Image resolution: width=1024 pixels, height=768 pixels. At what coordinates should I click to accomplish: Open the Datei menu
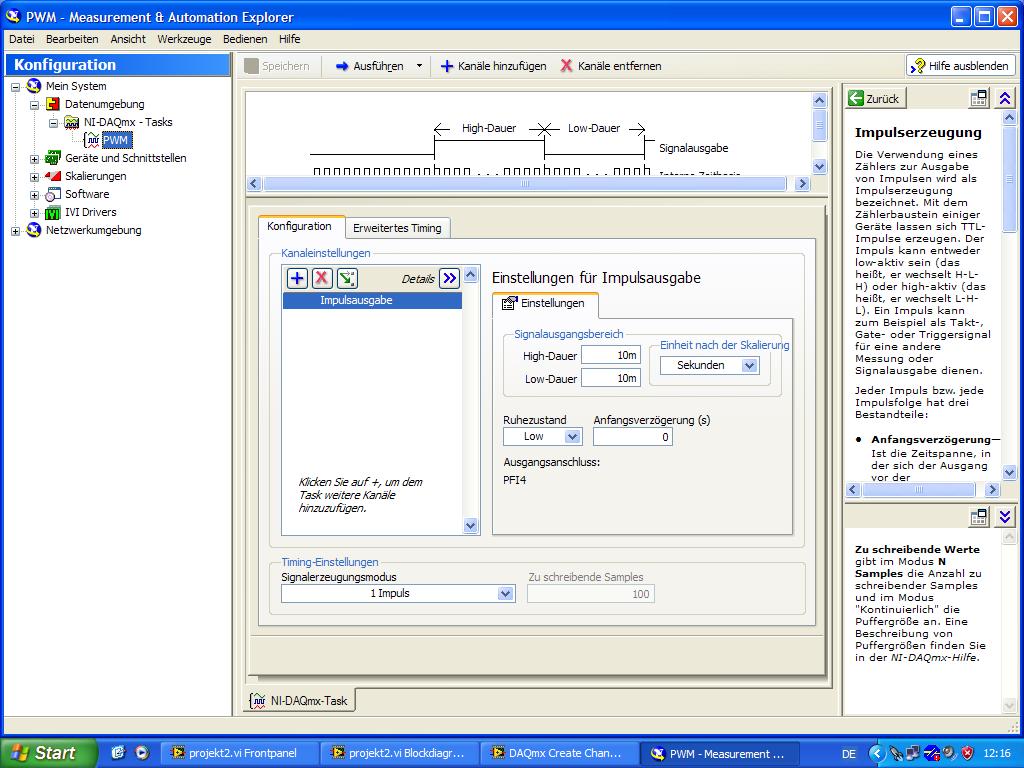22,39
